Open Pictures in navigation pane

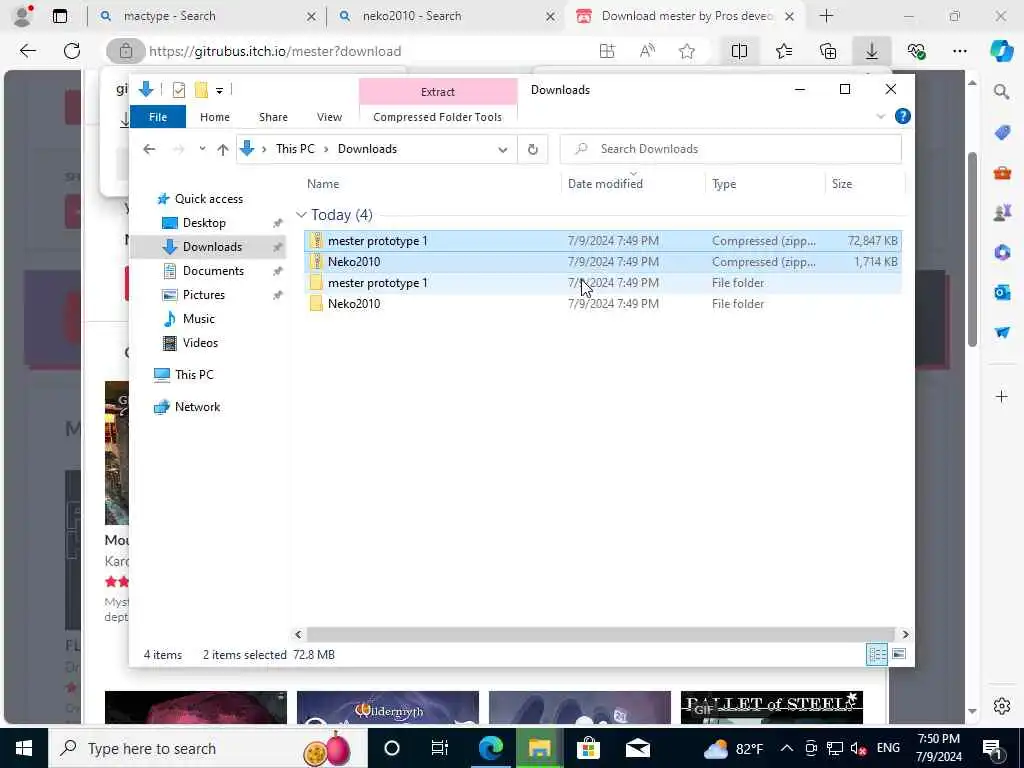click(203, 295)
